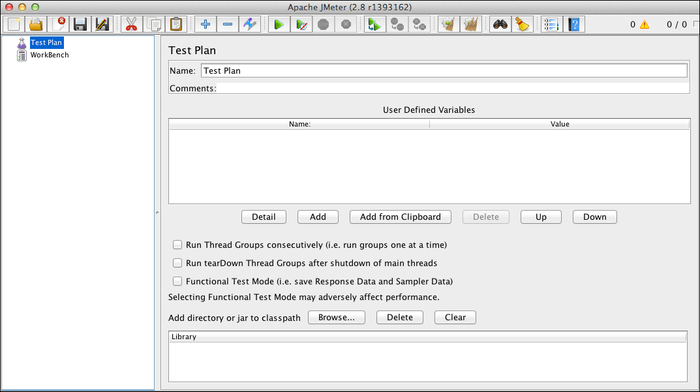
Task: Enable Functional Test Mode checkbox
Action: point(177,281)
